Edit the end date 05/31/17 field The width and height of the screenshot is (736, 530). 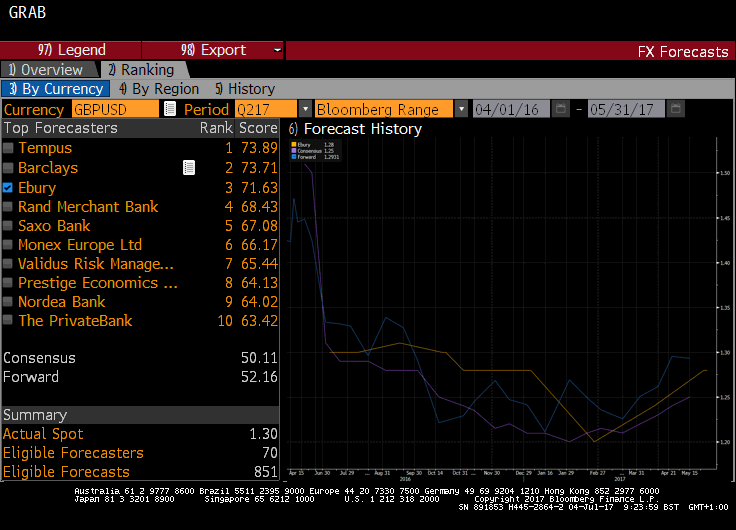(626, 109)
